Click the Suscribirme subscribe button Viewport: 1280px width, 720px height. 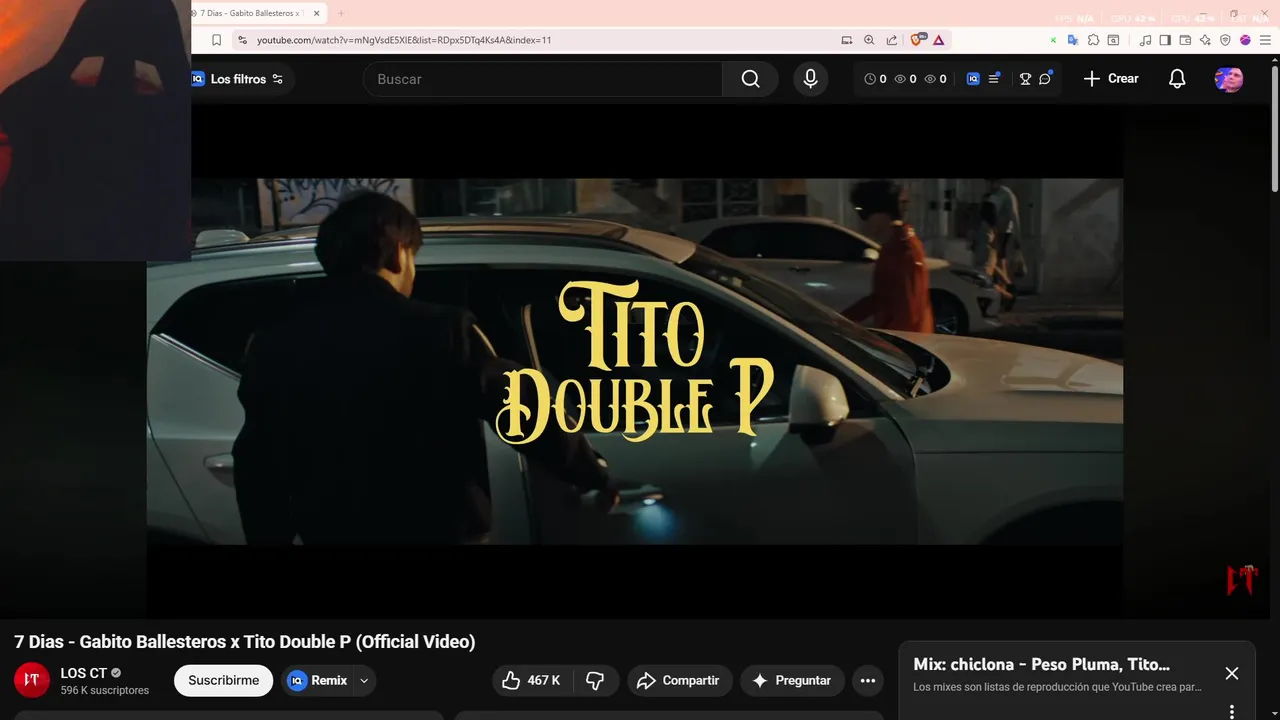point(223,680)
